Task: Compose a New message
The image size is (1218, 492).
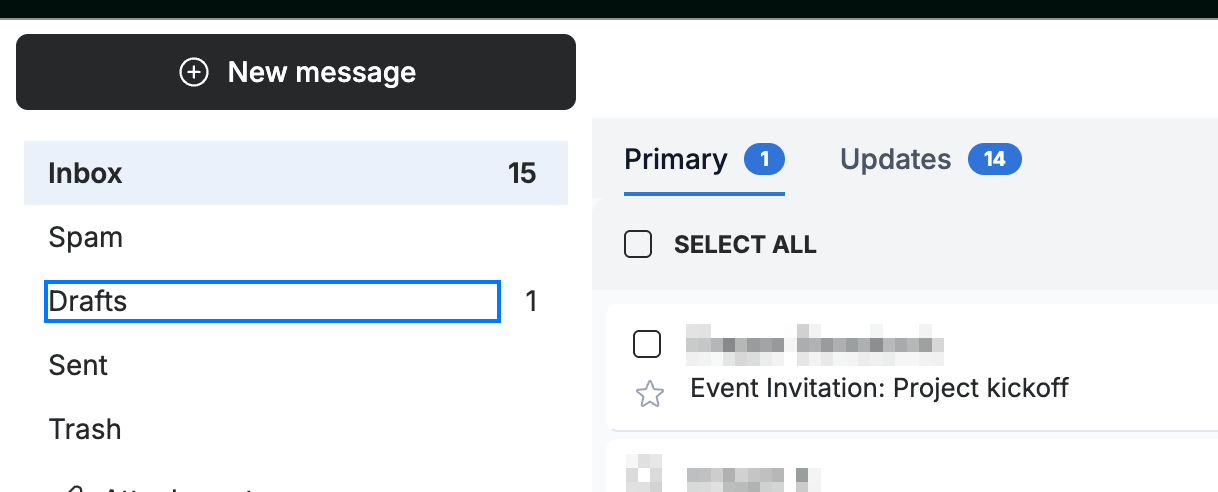Action: click(x=296, y=72)
